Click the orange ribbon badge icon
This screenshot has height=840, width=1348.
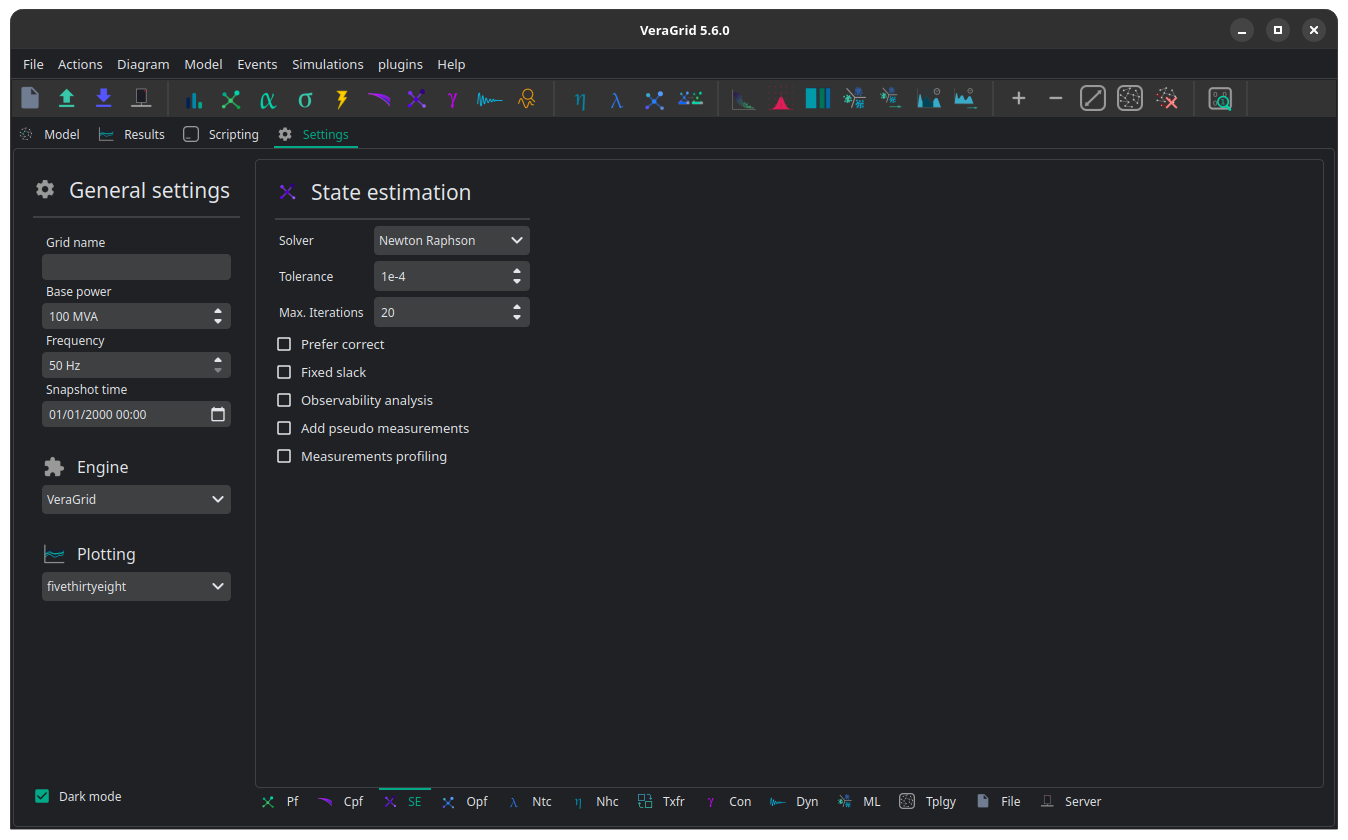(527, 99)
